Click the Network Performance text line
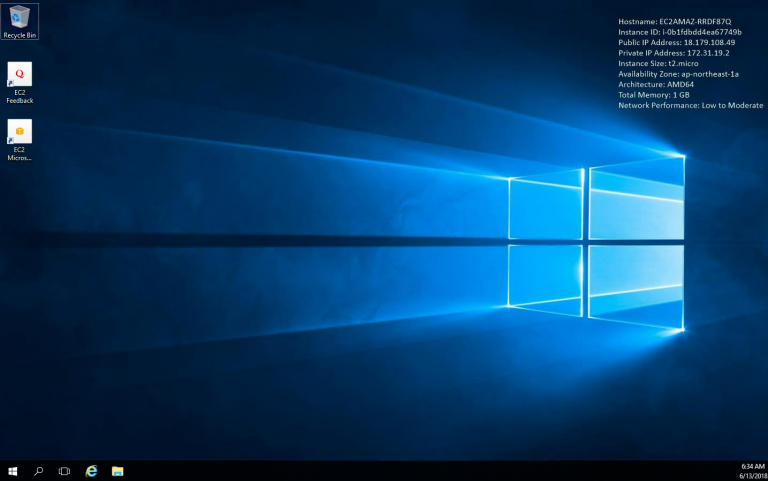This screenshot has width=768, height=481. (690, 105)
